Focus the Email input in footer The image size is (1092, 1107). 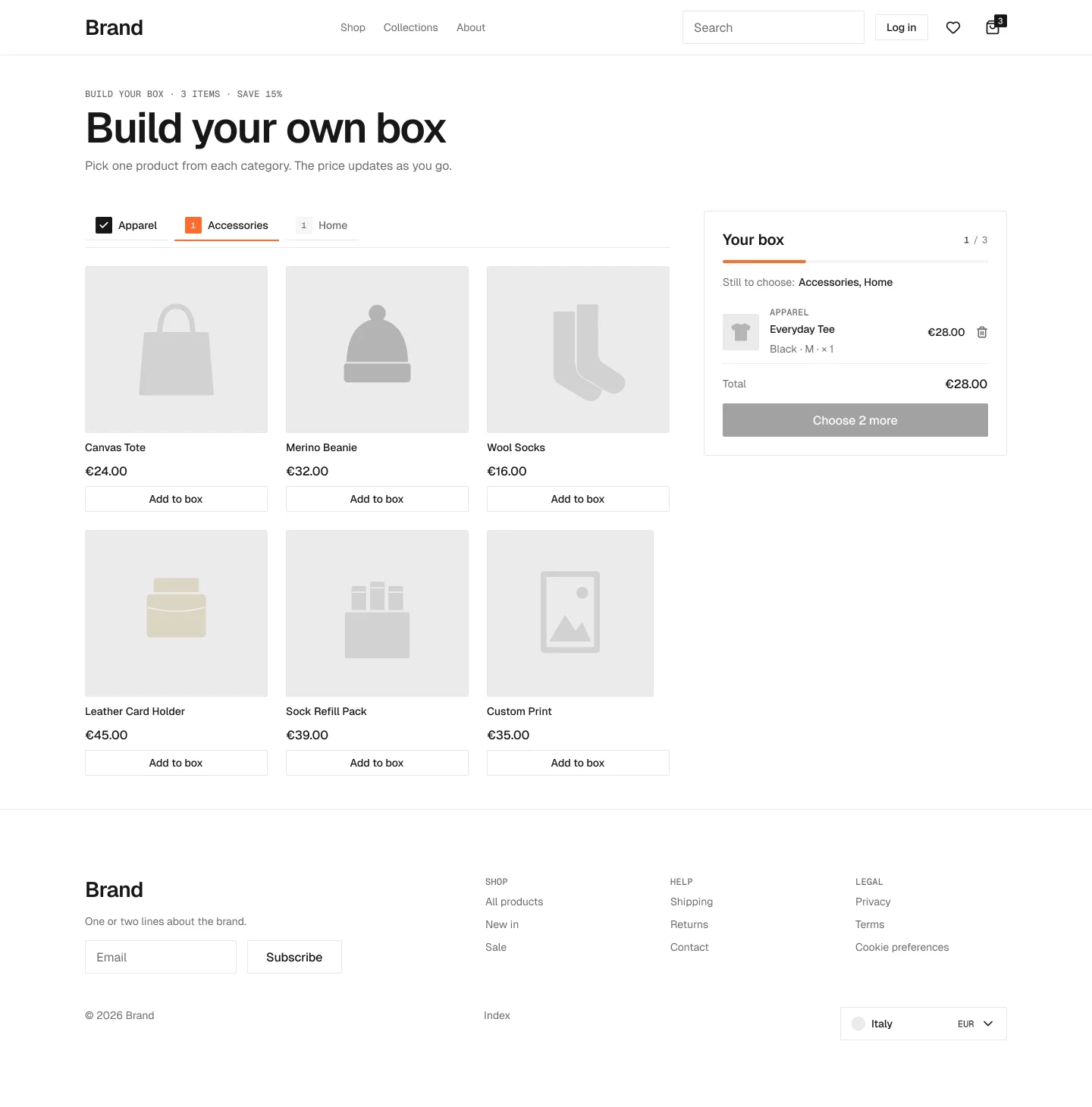[x=161, y=957]
